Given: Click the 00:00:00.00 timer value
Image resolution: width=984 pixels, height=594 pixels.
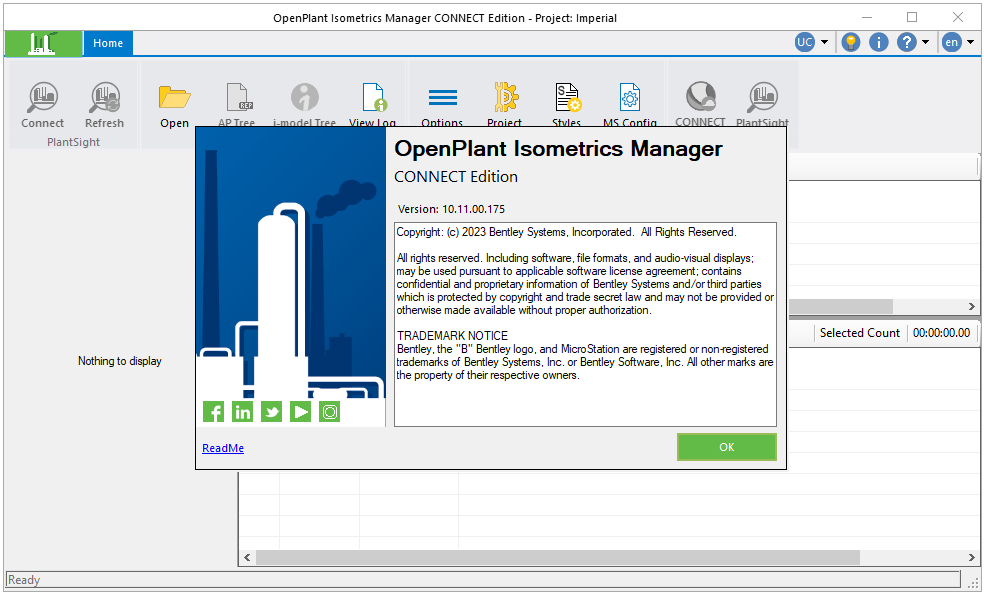Looking at the screenshot, I should (x=941, y=333).
